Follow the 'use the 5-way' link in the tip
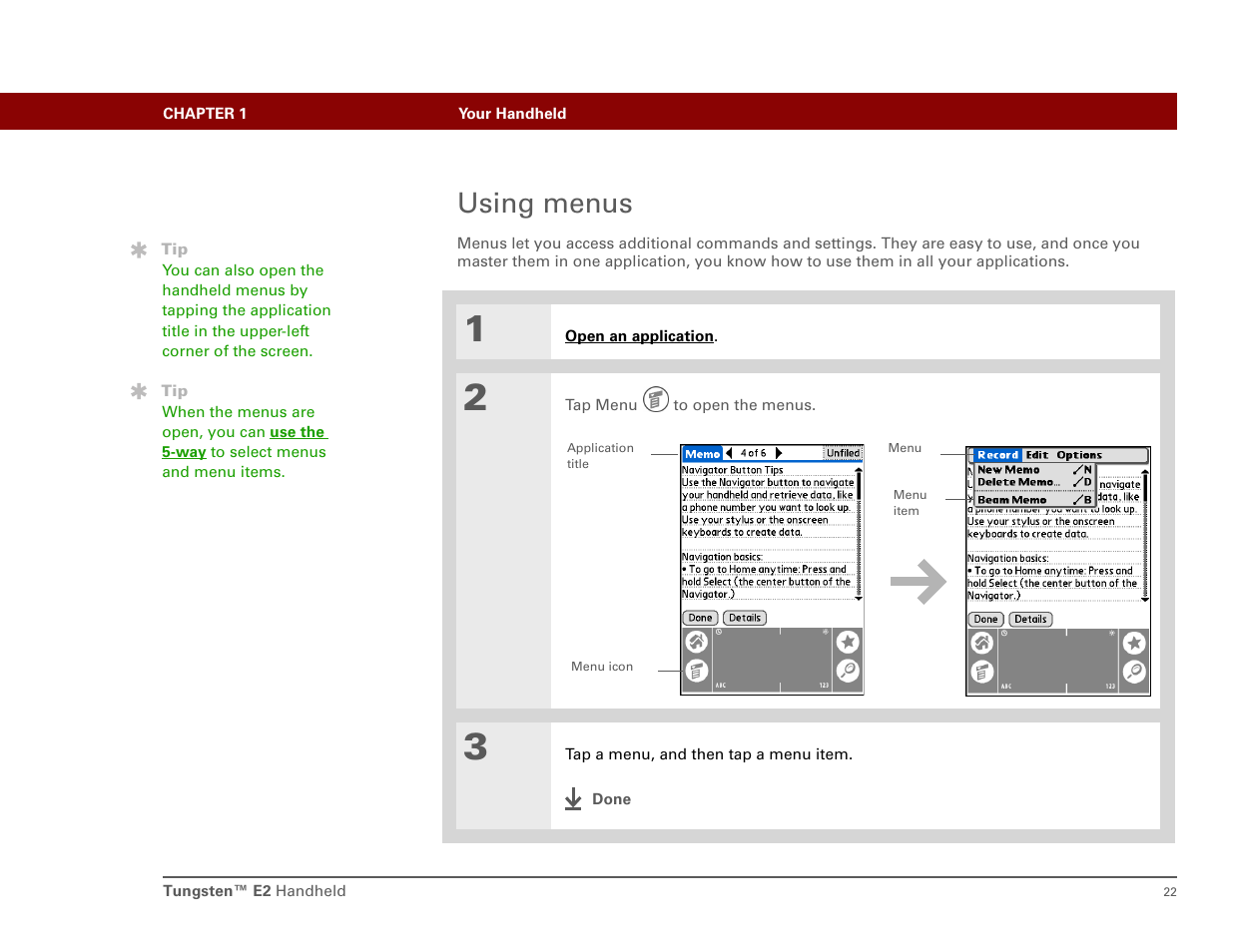Image resolution: width=1233 pixels, height=952 pixels. coord(244,442)
